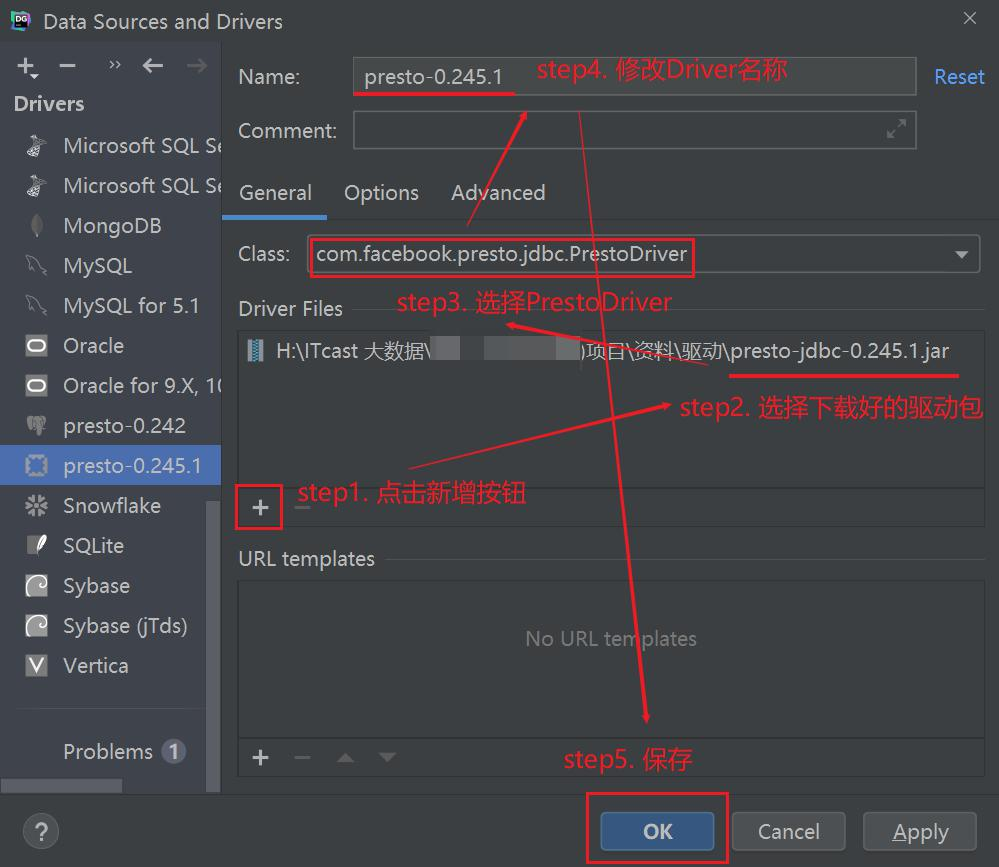Select the Snowflake driver entry

coord(113,505)
